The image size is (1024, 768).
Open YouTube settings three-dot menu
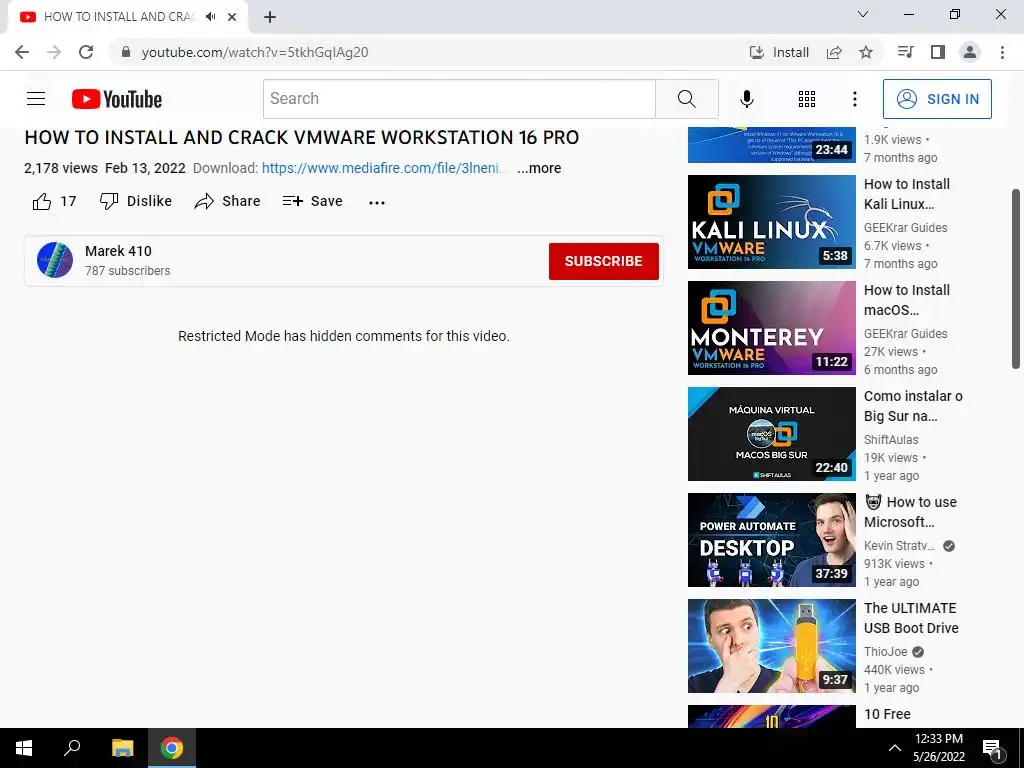pyautogui.click(x=854, y=99)
